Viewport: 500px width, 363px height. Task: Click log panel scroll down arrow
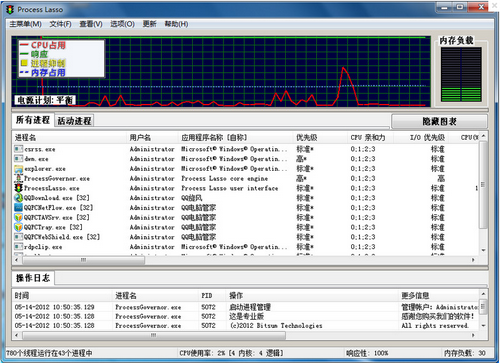tap(483, 326)
